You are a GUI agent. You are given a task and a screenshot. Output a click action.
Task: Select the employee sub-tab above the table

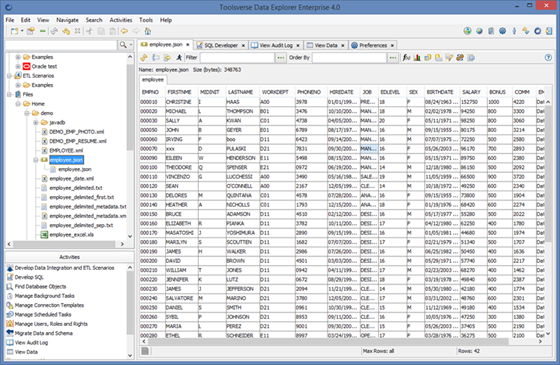click(152, 80)
